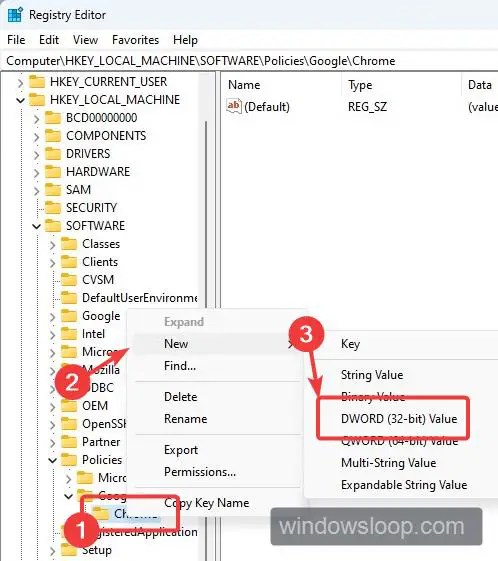Collapse the SOFTWARE key
The width and height of the screenshot is (498, 561).
[x=36, y=226]
